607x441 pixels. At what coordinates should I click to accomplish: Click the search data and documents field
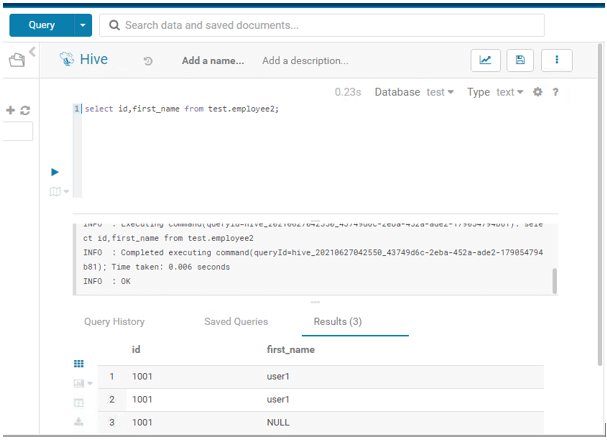pos(322,24)
